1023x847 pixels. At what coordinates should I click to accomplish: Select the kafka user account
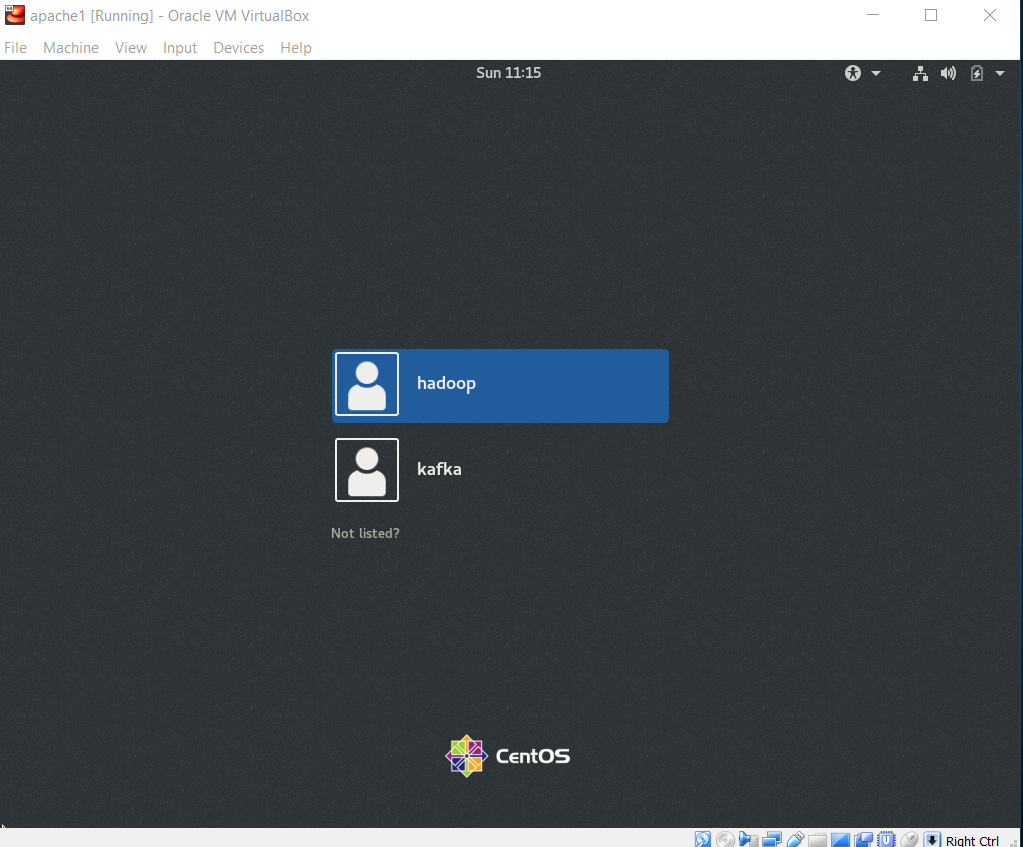tap(500, 470)
